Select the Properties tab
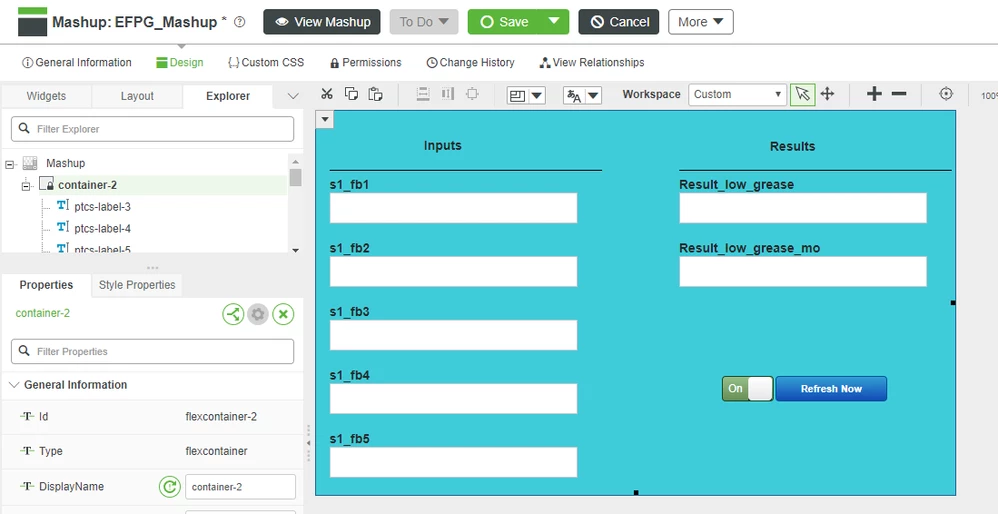 [46, 285]
